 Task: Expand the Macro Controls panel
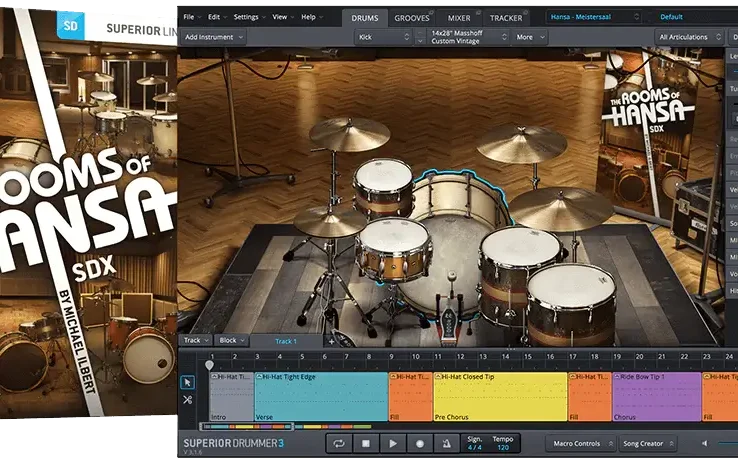point(581,443)
